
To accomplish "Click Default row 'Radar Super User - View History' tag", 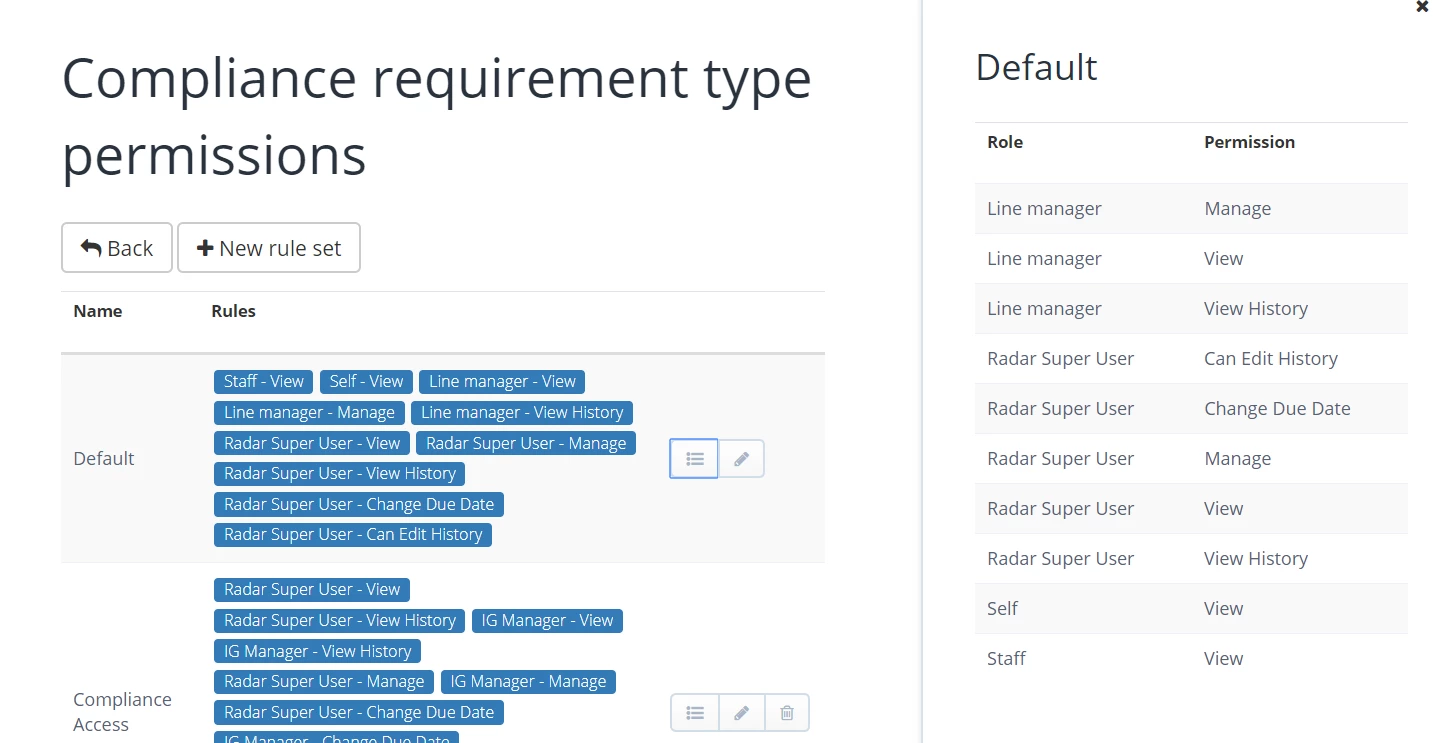I will point(340,473).
